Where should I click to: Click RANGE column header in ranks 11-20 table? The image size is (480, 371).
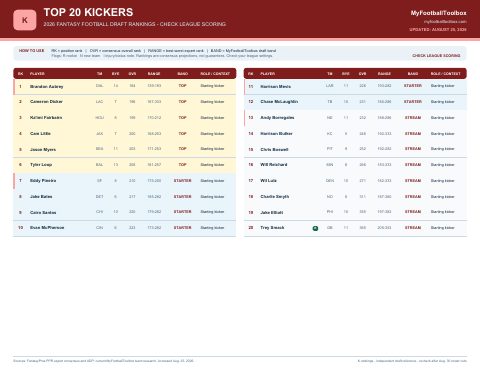click(x=384, y=74)
